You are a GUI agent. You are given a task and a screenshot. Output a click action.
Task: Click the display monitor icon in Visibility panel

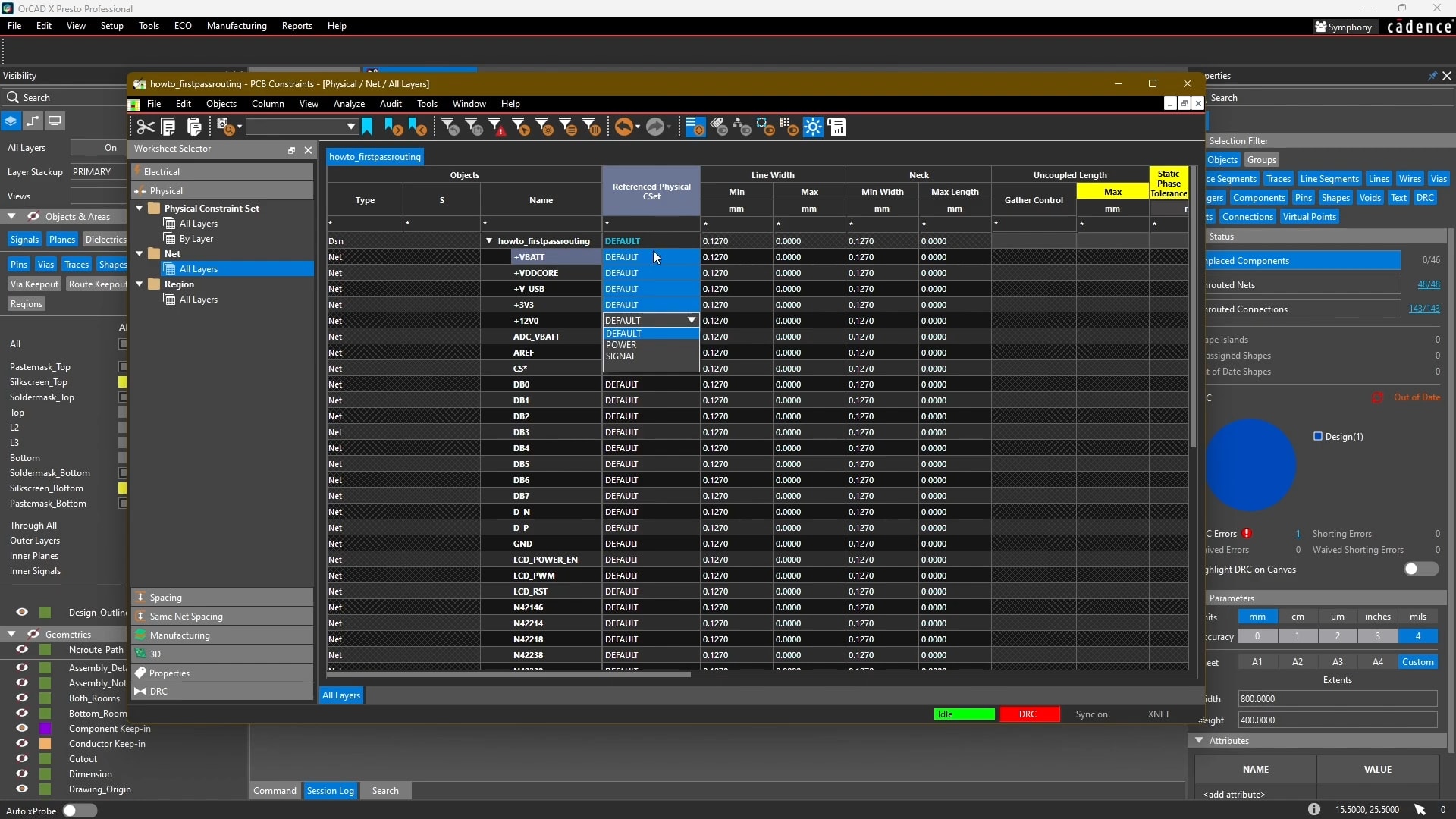coord(55,121)
